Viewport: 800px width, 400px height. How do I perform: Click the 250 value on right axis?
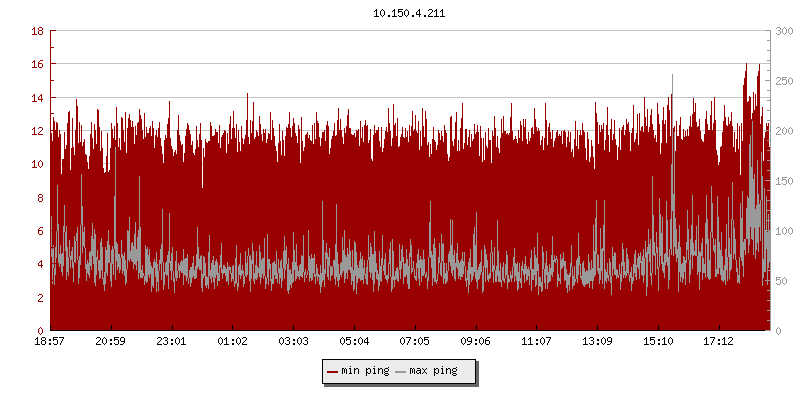point(783,81)
